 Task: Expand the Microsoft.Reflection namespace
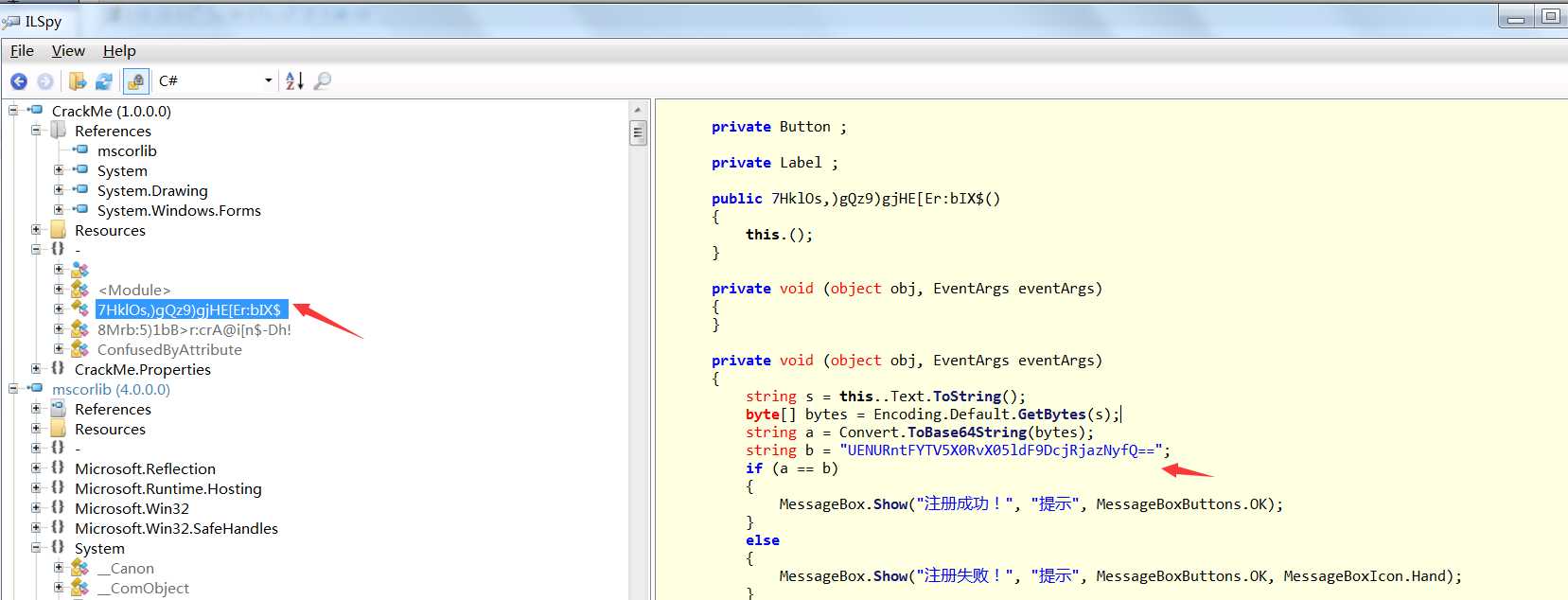(x=36, y=468)
